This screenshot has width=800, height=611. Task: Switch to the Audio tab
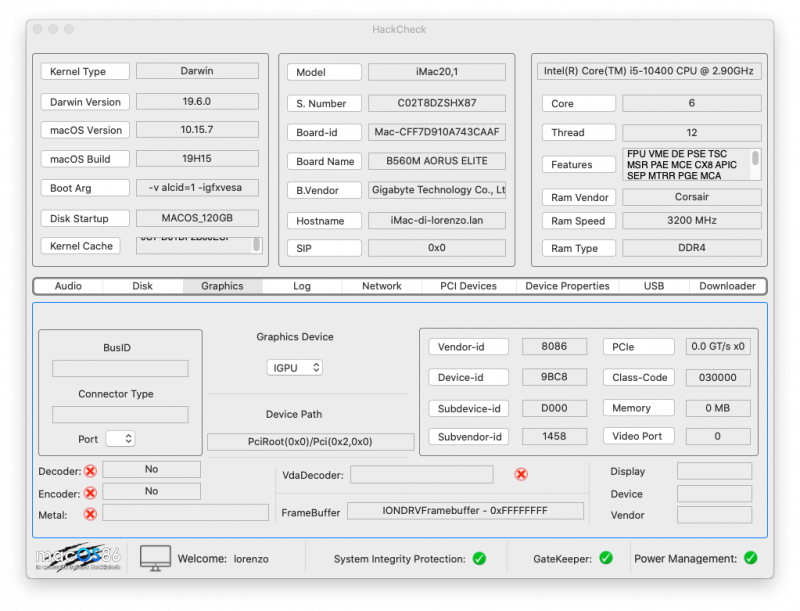pos(68,286)
